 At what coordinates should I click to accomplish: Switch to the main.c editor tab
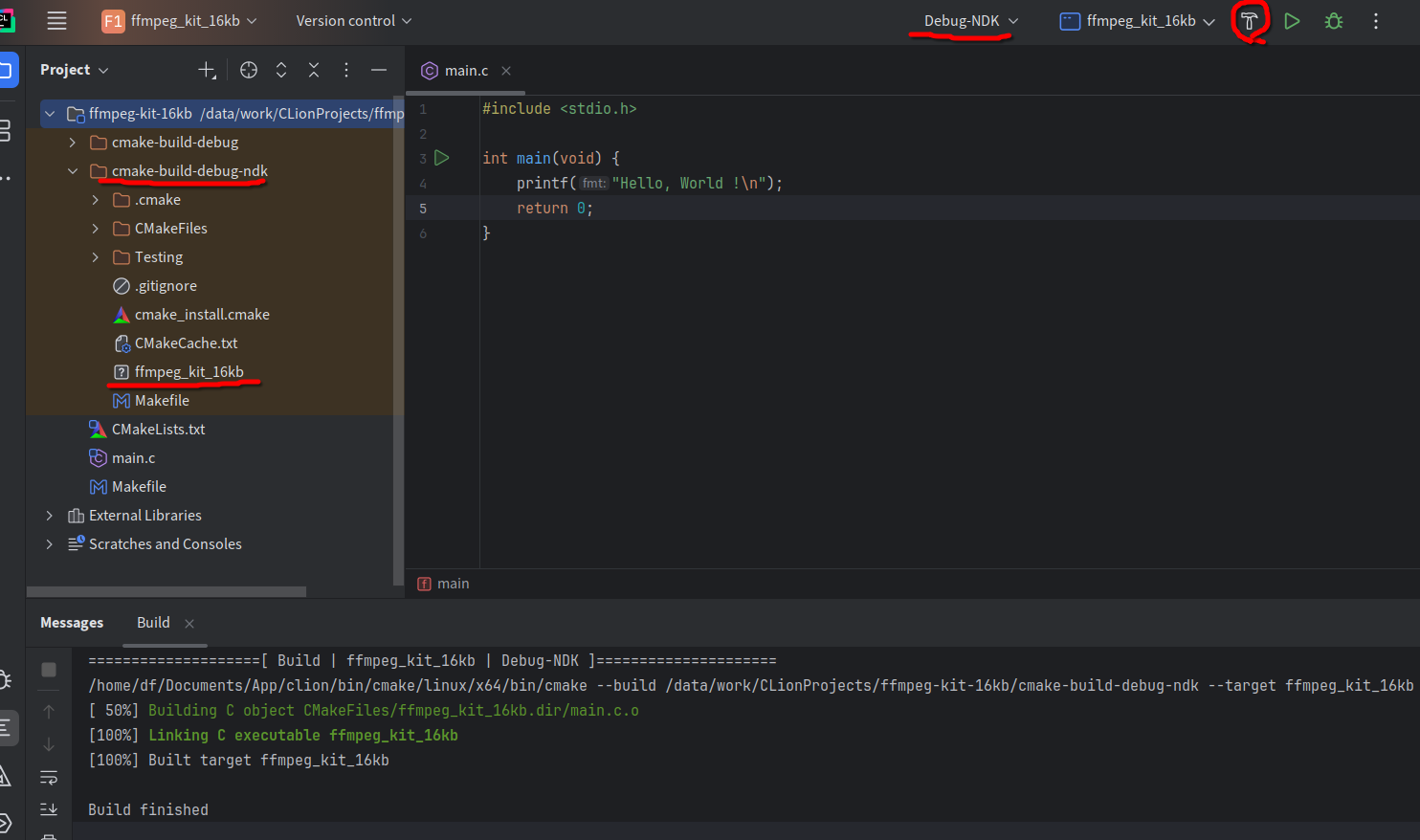pyautogui.click(x=466, y=71)
